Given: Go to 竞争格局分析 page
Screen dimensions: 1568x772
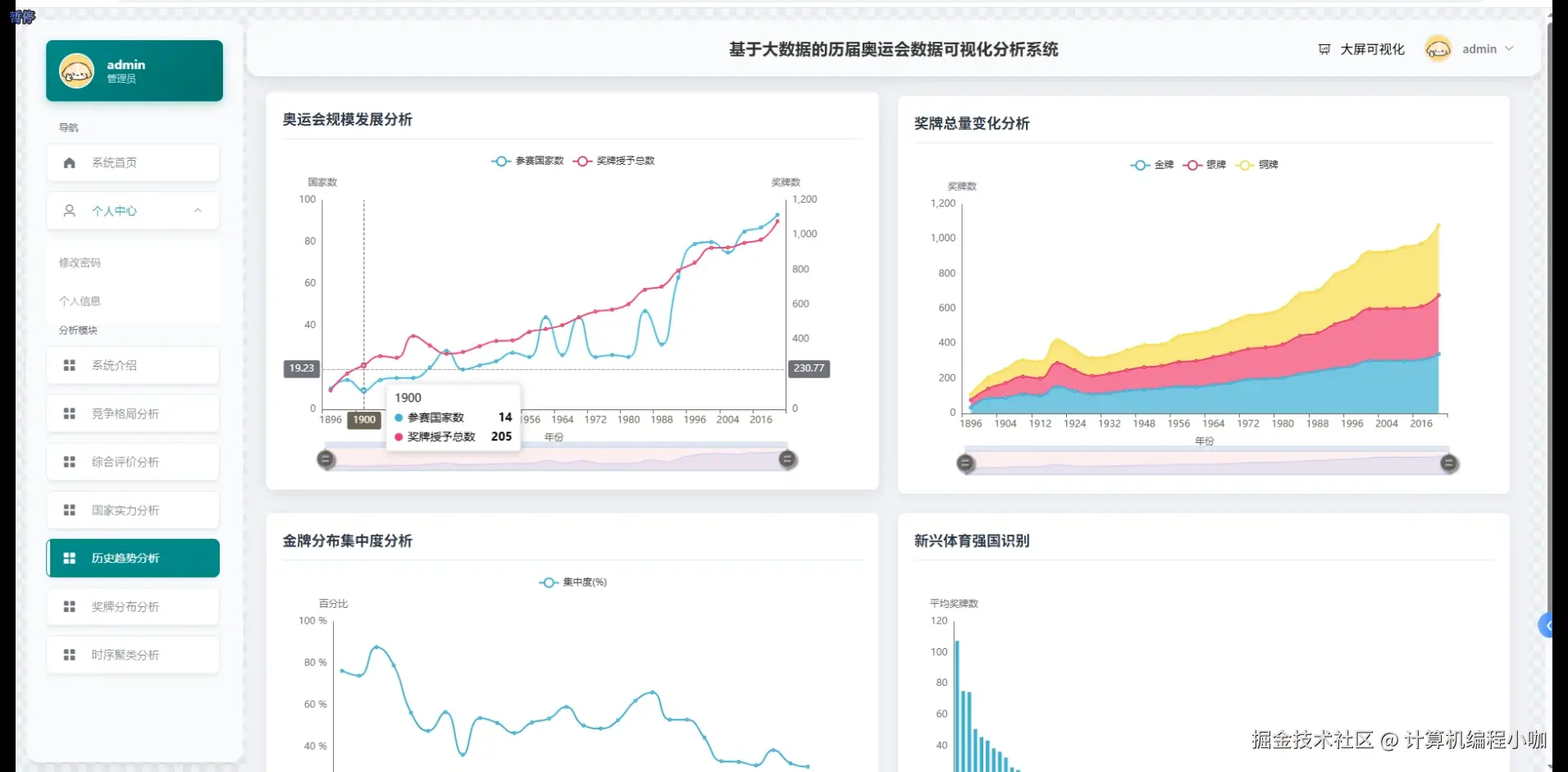Looking at the screenshot, I should coord(133,413).
